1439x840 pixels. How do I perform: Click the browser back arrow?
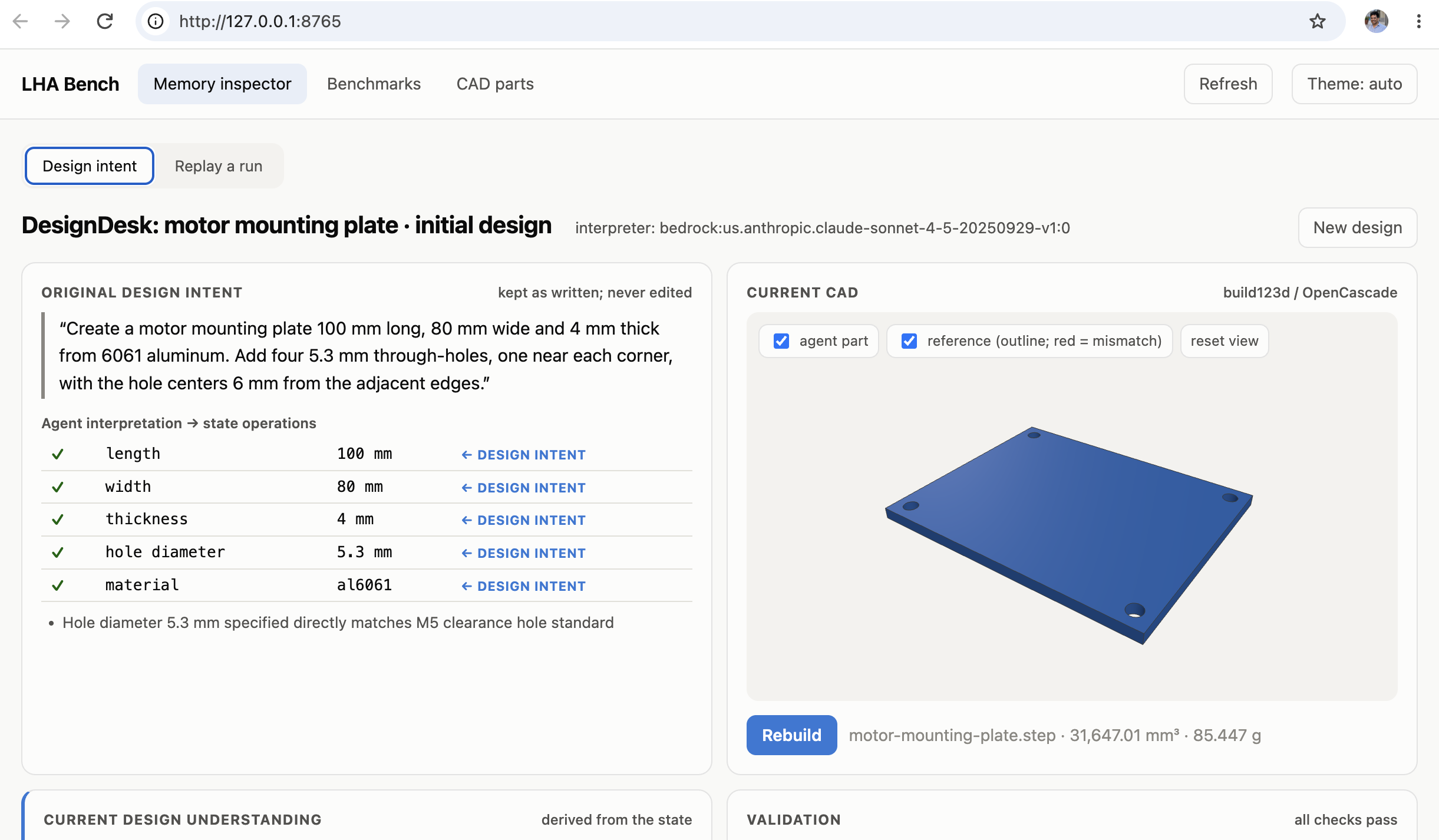21,22
